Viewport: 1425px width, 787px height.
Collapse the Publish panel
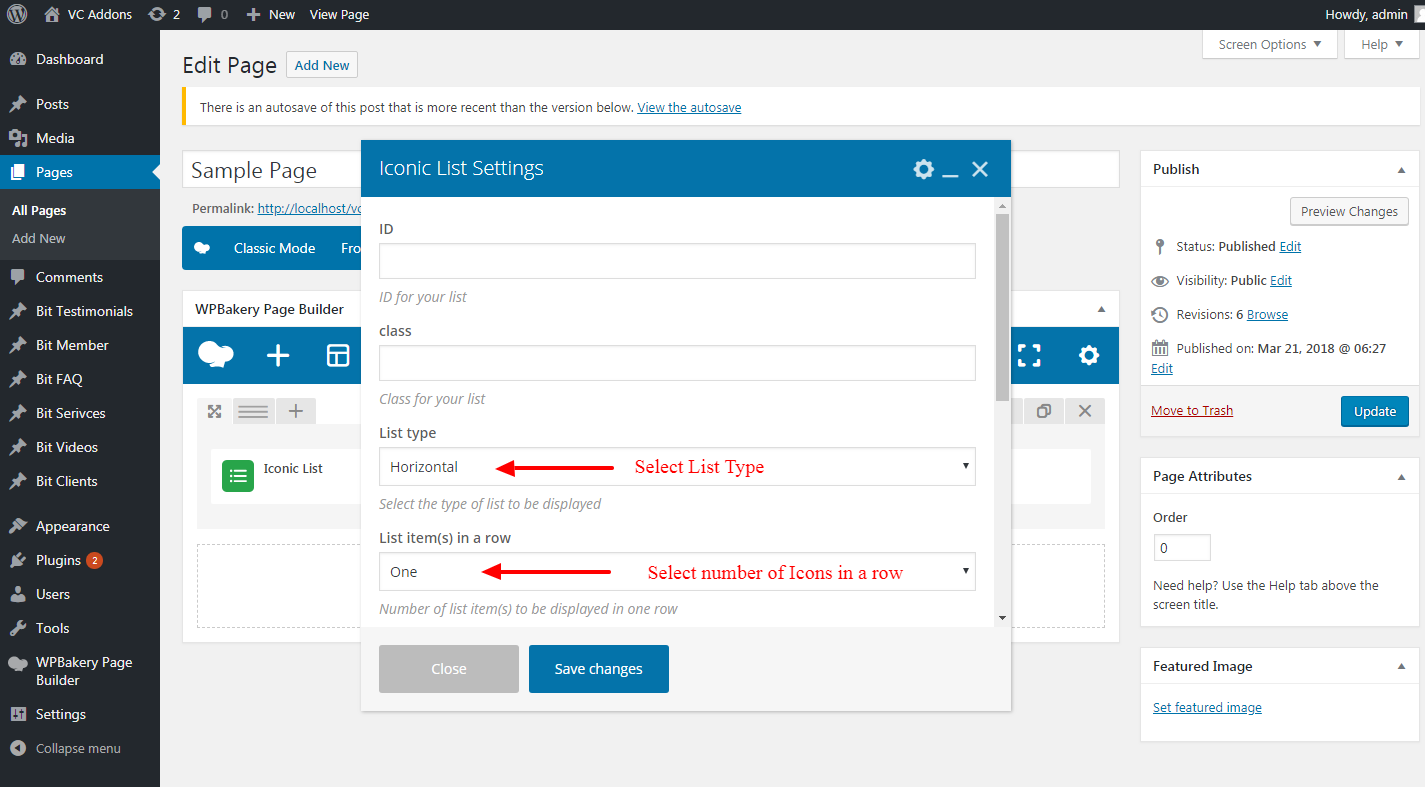point(1401,170)
